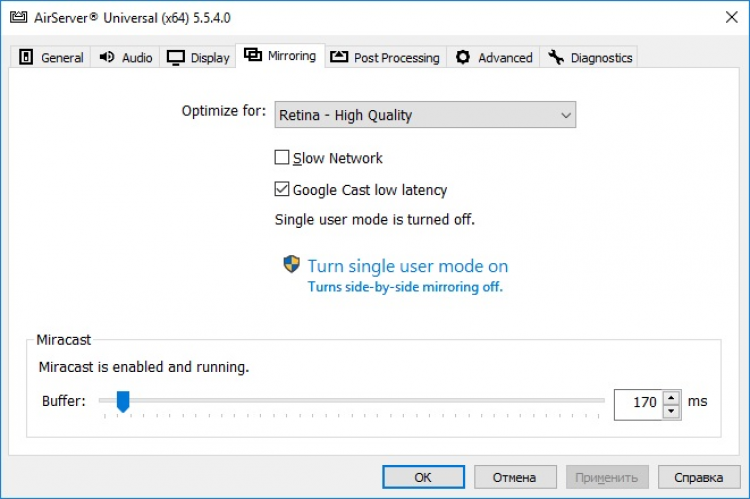Screen dimensions: 750x499
Task: Click the OK button
Action: pyautogui.click(x=423, y=477)
